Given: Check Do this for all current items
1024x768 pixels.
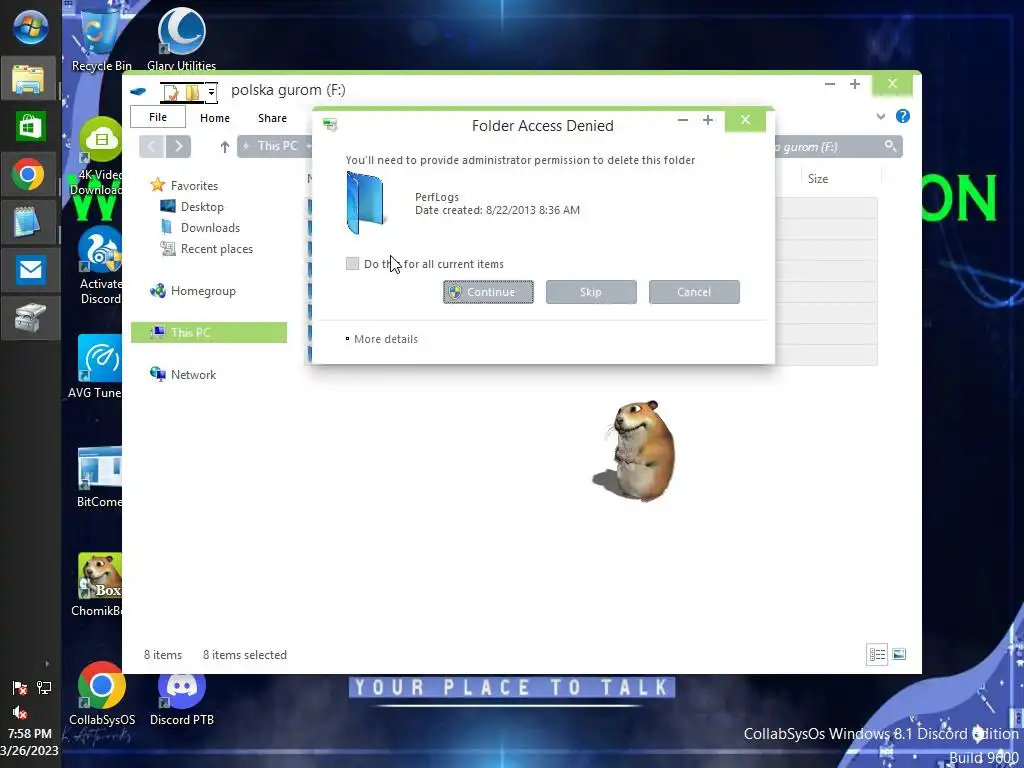Looking at the screenshot, I should [x=352, y=264].
